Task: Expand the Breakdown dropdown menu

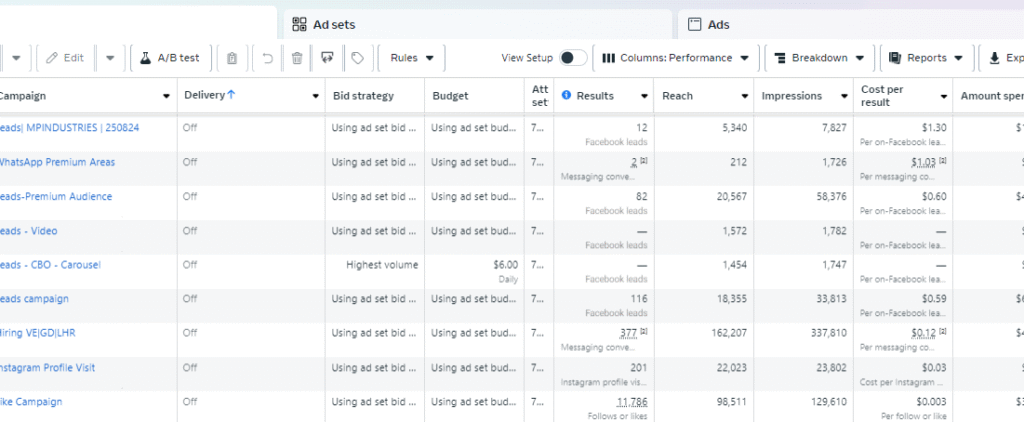Action: pyautogui.click(x=819, y=58)
